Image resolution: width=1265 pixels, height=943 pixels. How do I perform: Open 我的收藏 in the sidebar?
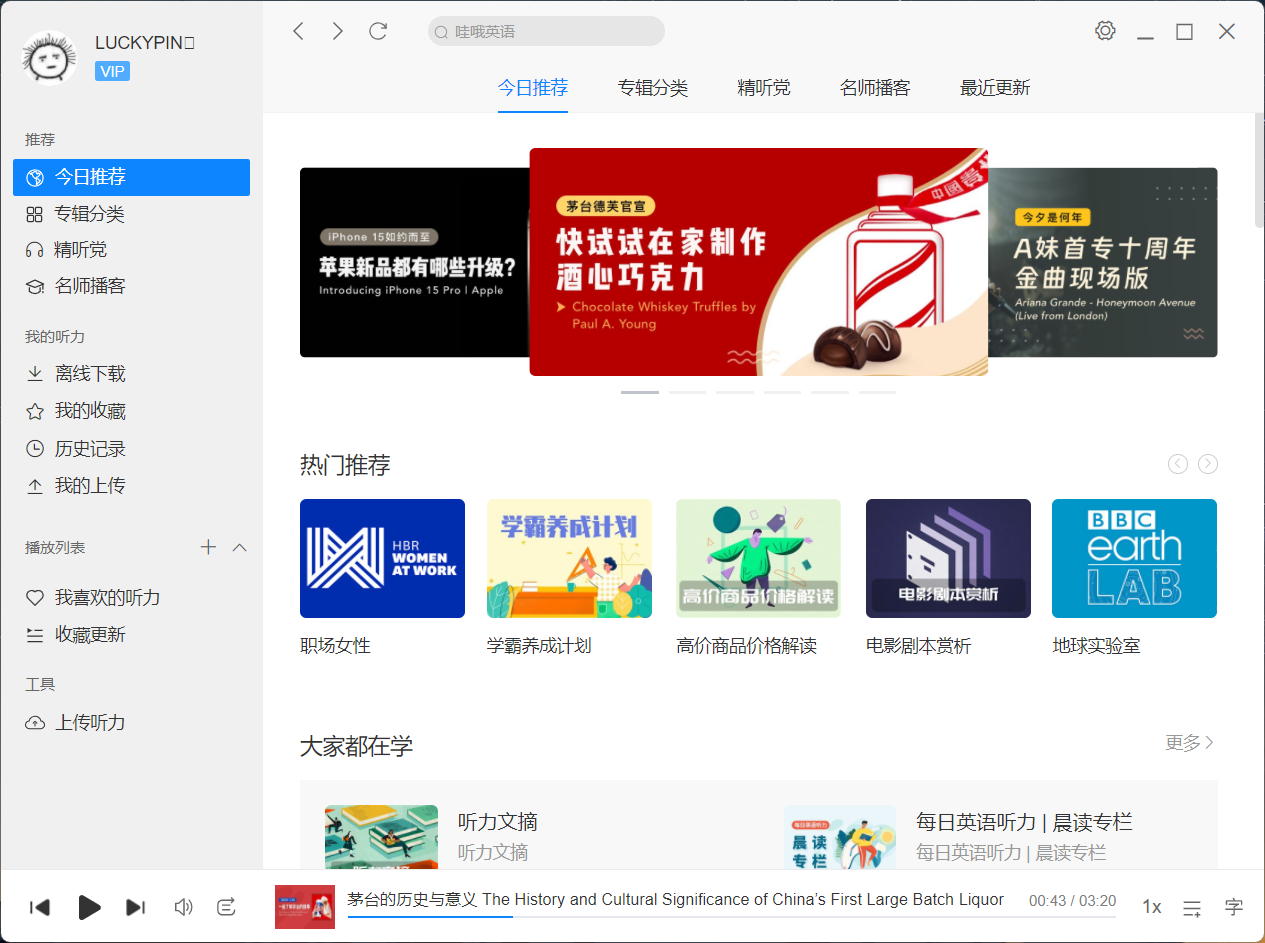131,411
